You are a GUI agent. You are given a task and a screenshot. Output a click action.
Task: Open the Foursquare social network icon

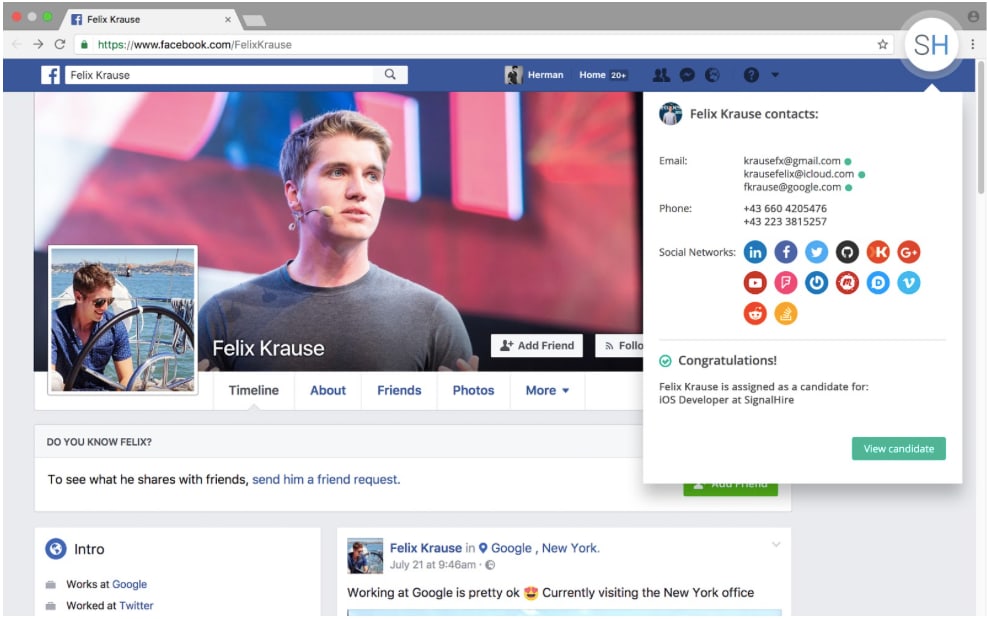point(786,283)
